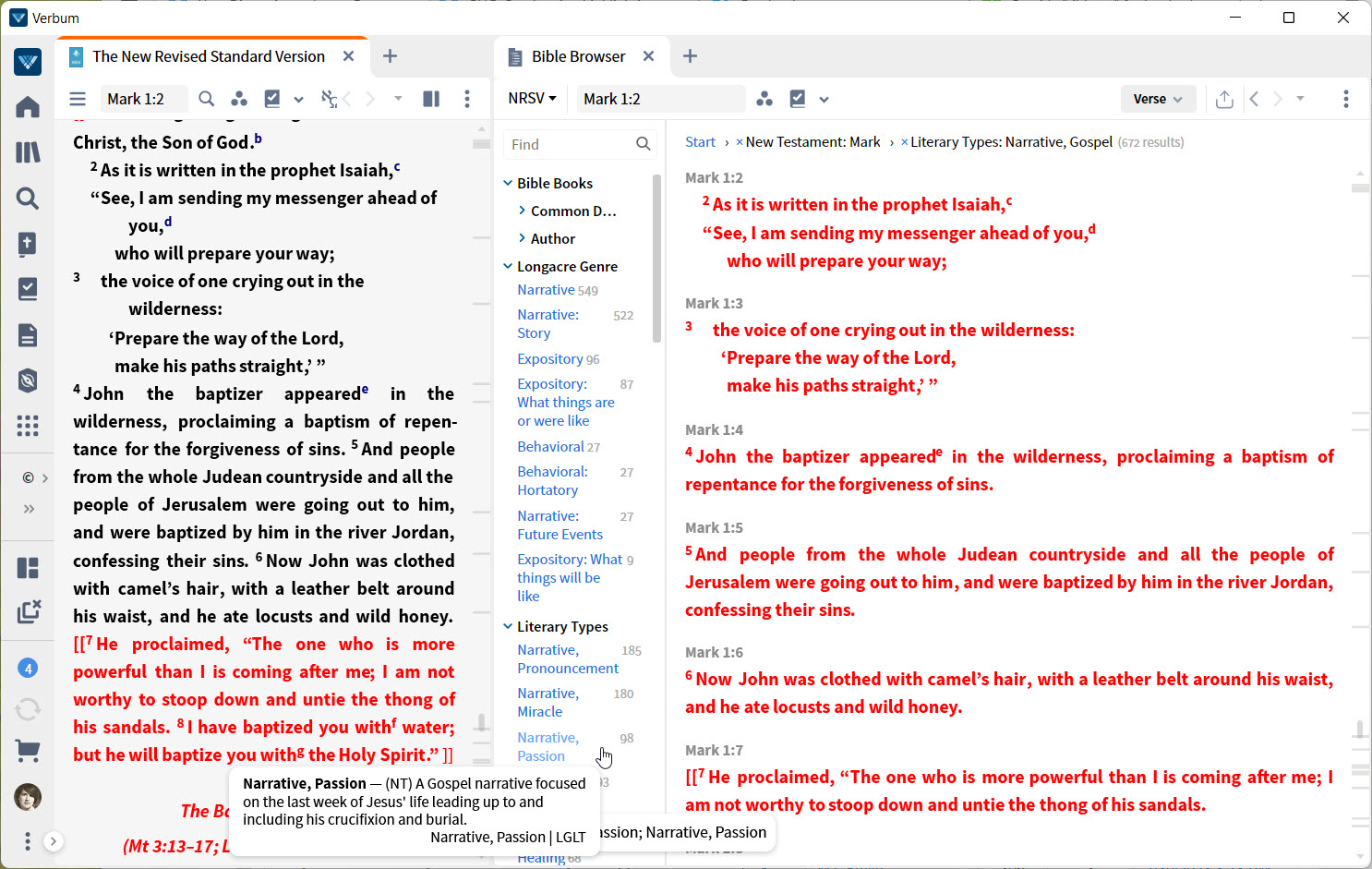
Task: Open the Library from the sidebar
Action: [x=28, y=152]
